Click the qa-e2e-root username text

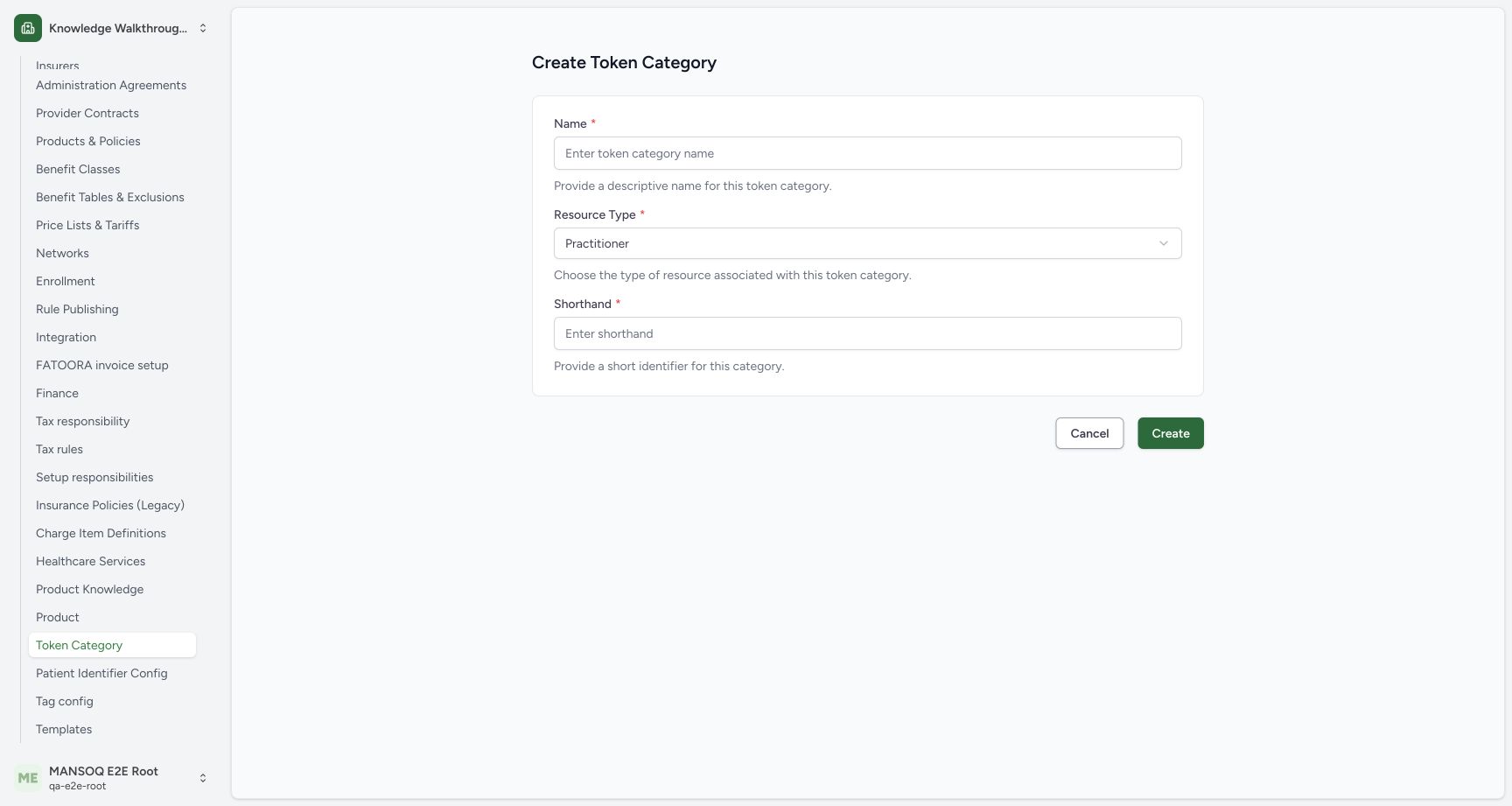(x=78, y=786)
